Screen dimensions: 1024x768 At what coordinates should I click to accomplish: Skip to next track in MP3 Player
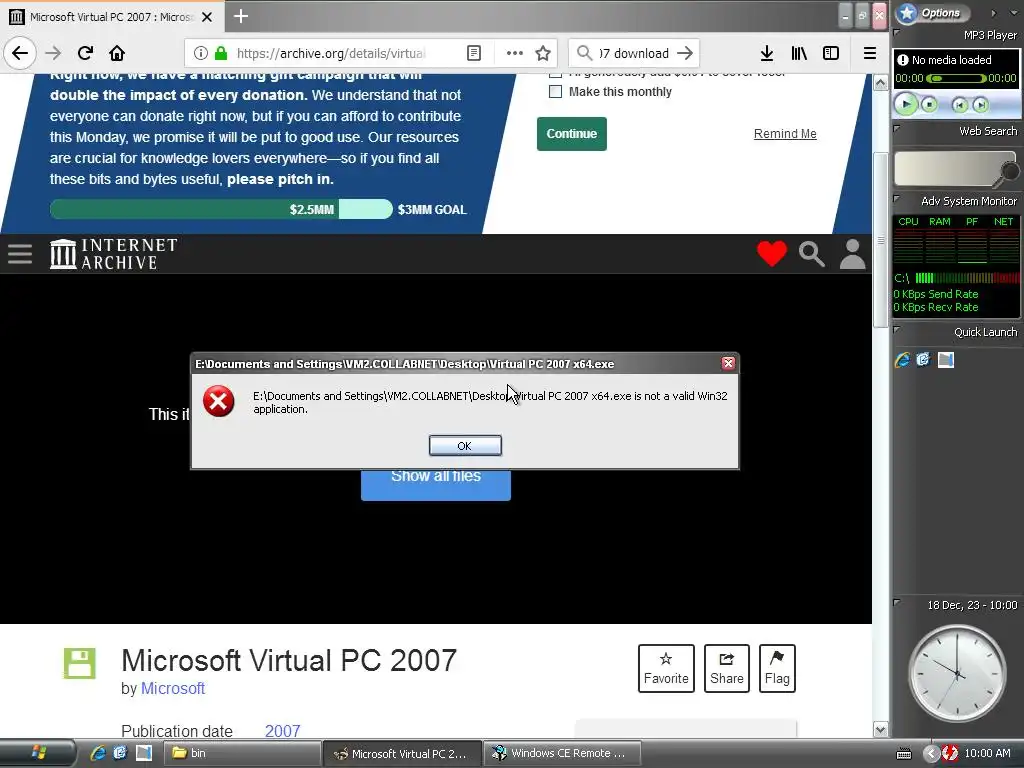click(x=980, y=104)
